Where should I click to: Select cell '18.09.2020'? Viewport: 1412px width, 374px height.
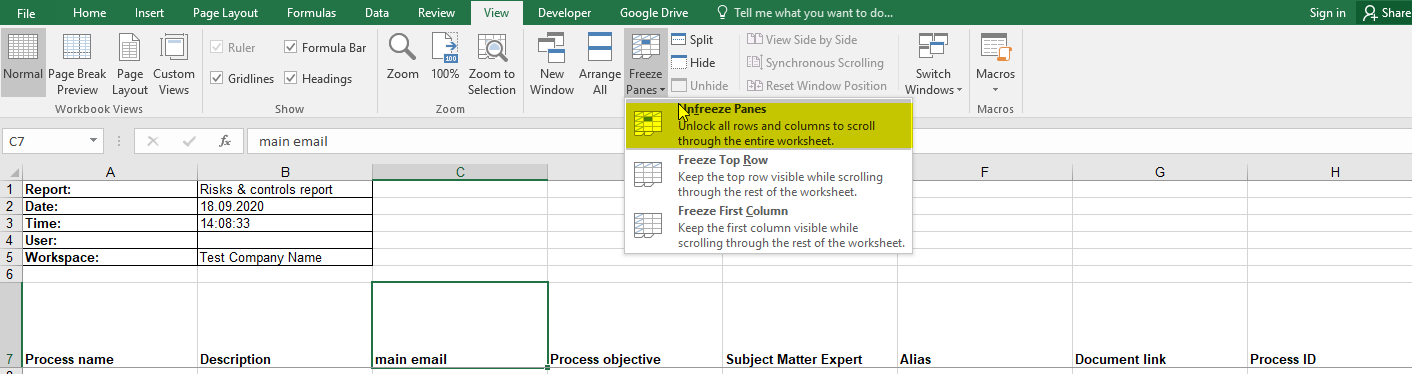[x=285, y=206]
